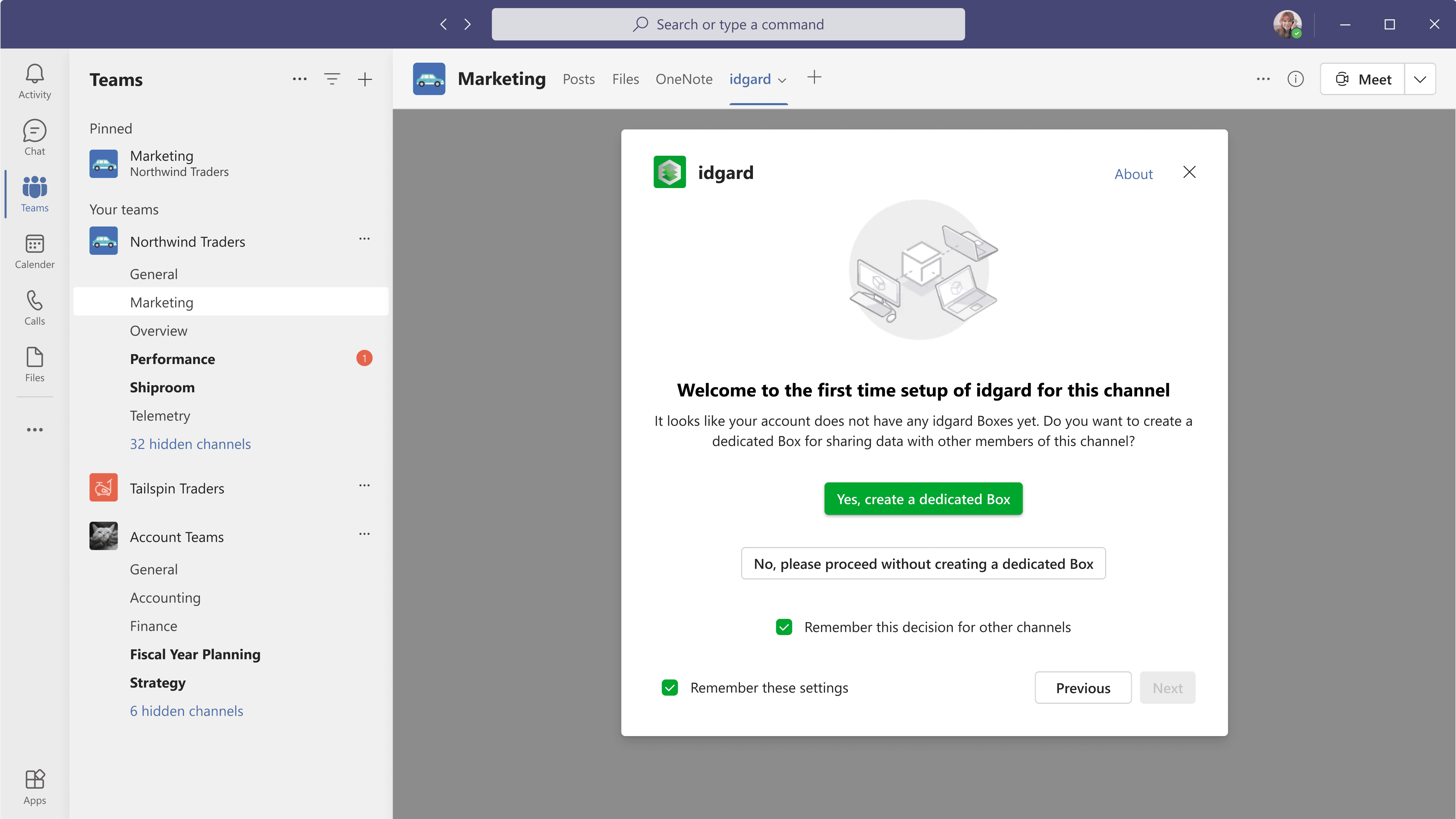Image resolution: width=1456 pixels, height=819 pixels.
Task: Open the channel info icon
Action: pos(1296,79)
